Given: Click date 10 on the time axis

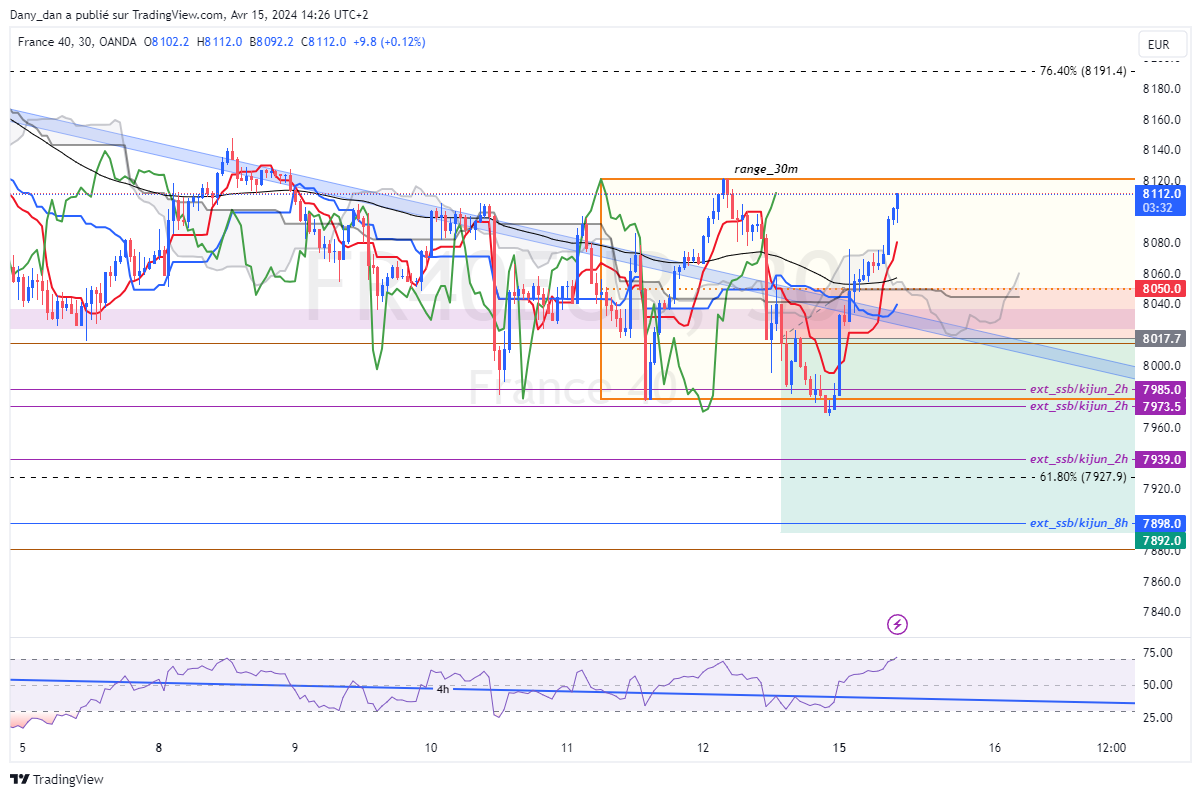Looking at the screenshot, I should pyautogui.click(x=431, y=747).
